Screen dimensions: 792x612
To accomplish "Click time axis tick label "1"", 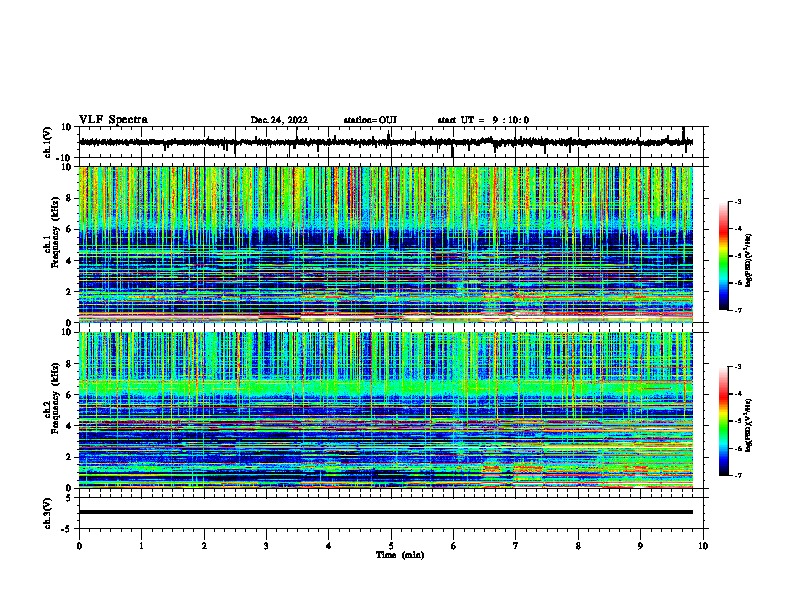I will [141, 546].
